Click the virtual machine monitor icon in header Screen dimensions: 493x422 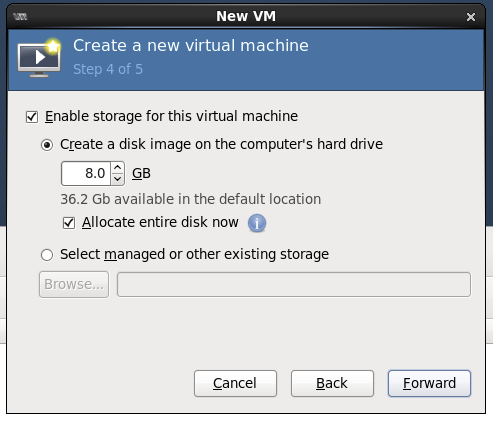(x=39, y=58)
